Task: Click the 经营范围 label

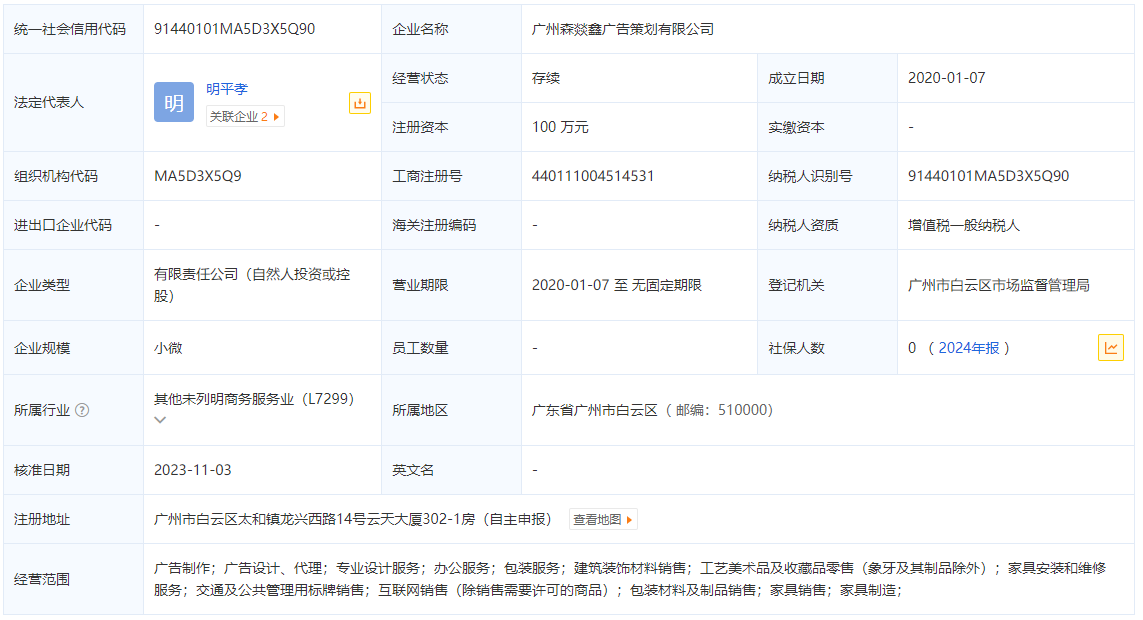Action: [42, 579]
